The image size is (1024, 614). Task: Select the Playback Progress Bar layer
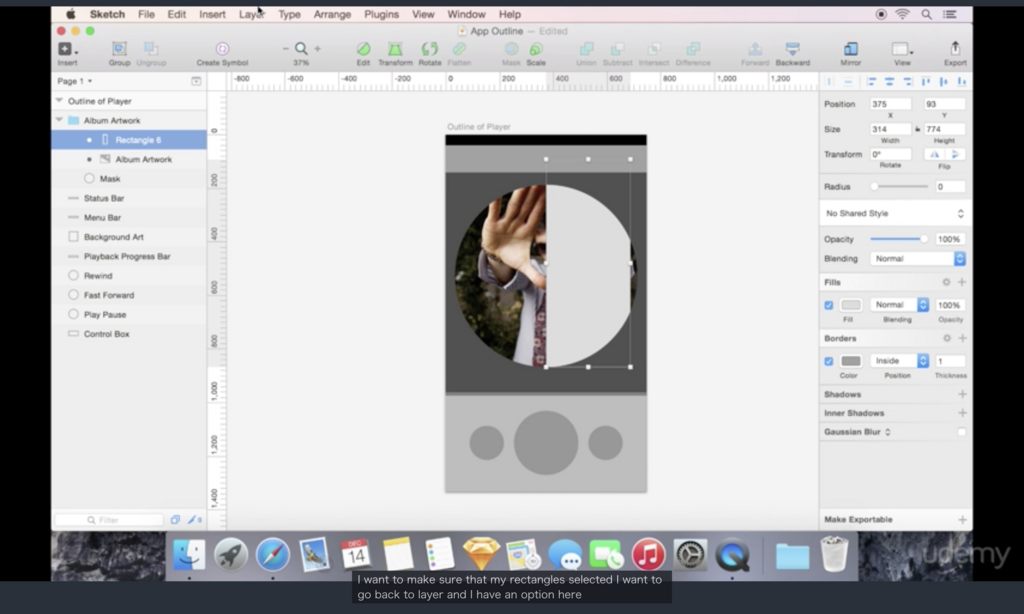tap(129, 256)
